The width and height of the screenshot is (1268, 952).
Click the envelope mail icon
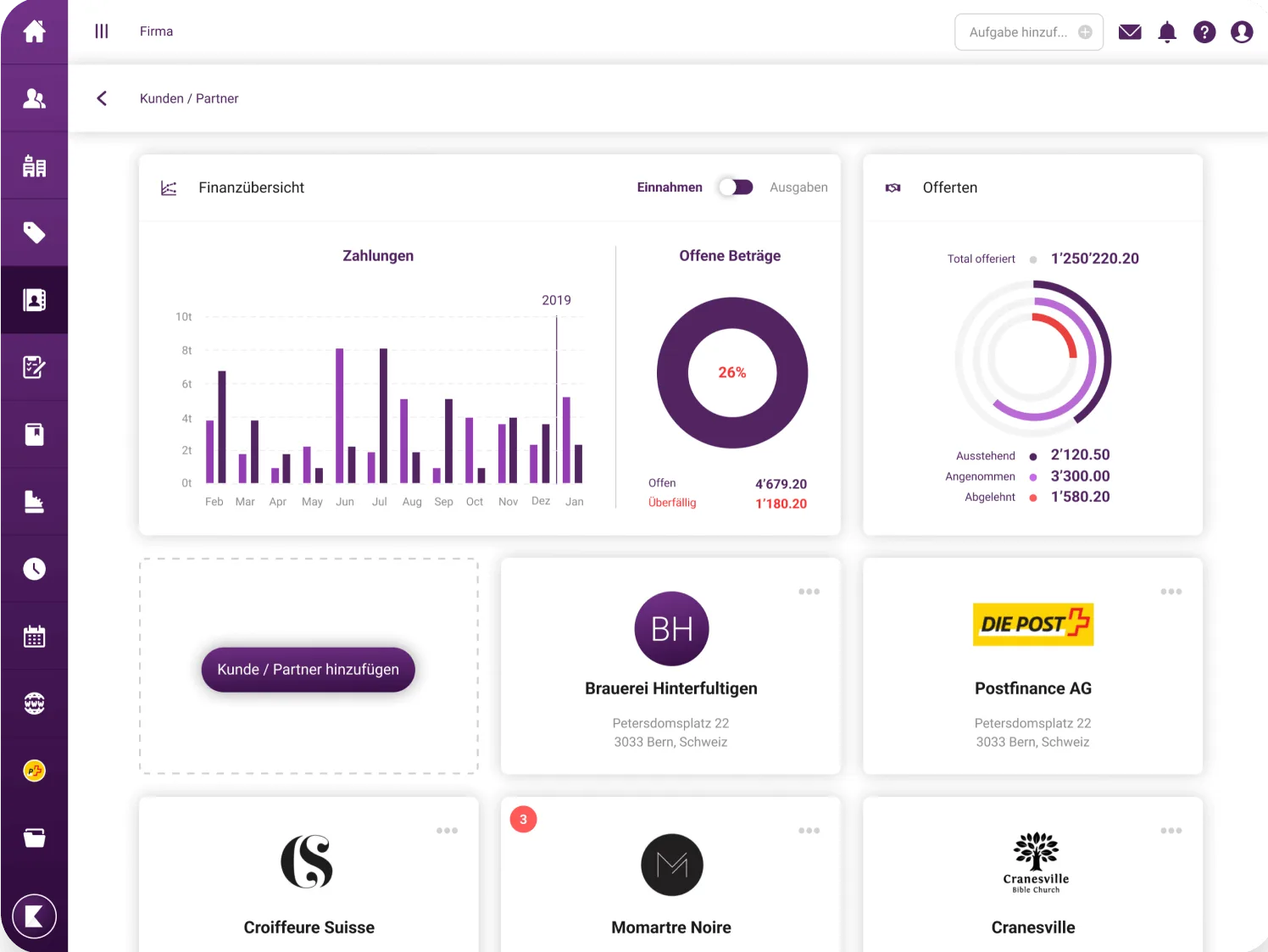tap(1129, 32)
